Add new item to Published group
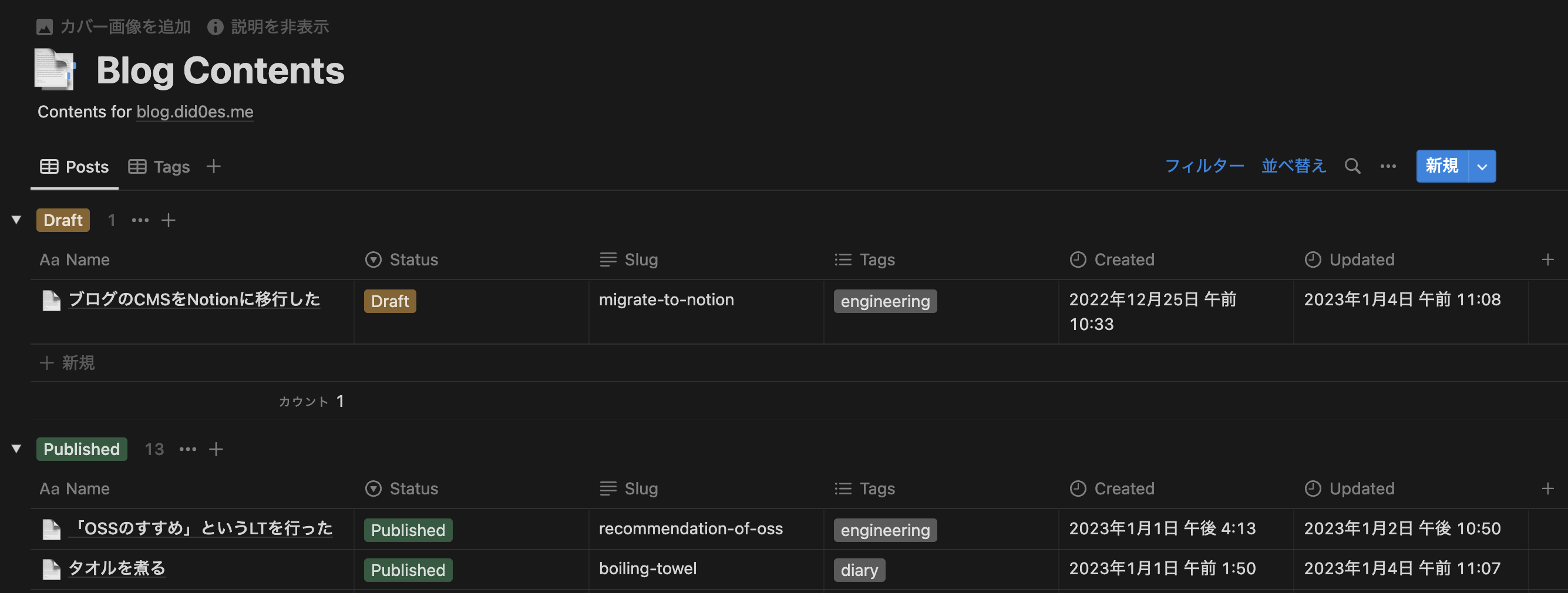The width and height of the screenshot is (1568, 593). (x=216, y=449)
